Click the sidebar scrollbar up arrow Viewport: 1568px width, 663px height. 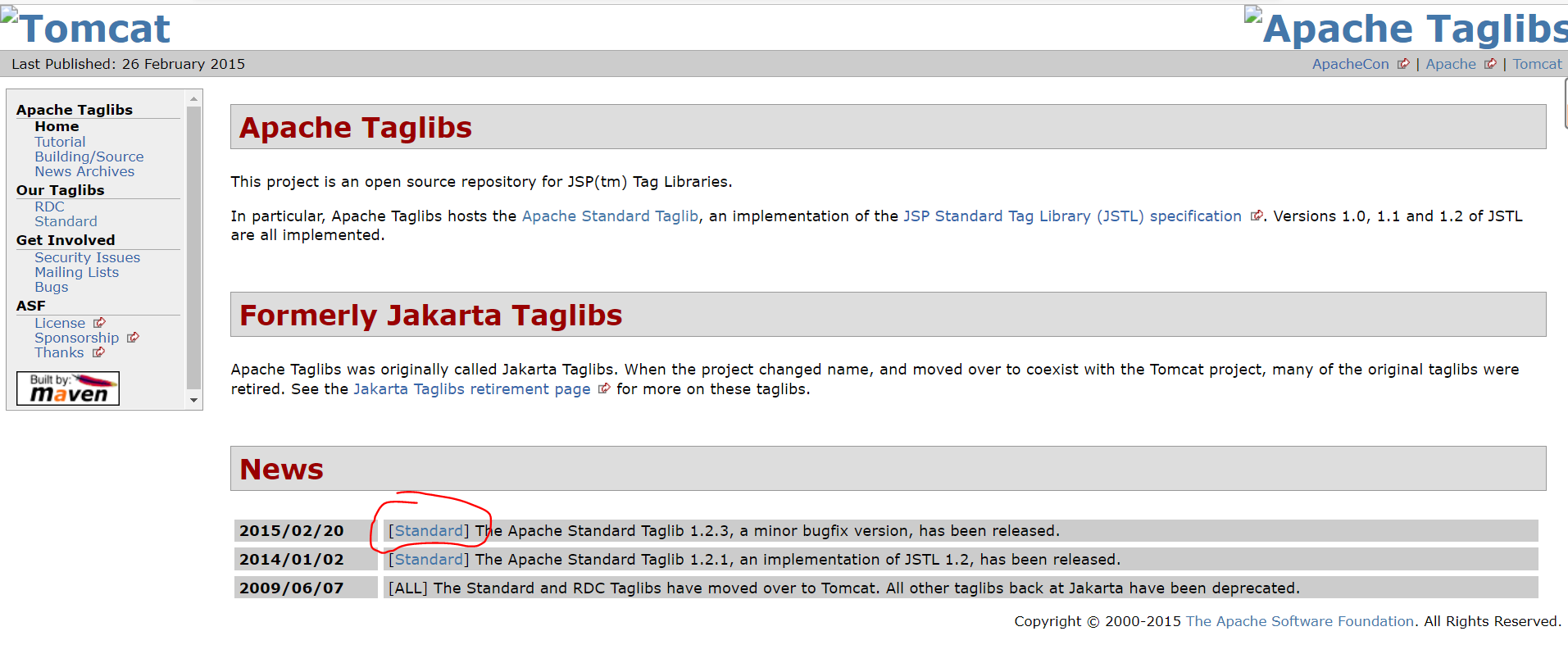194,99
